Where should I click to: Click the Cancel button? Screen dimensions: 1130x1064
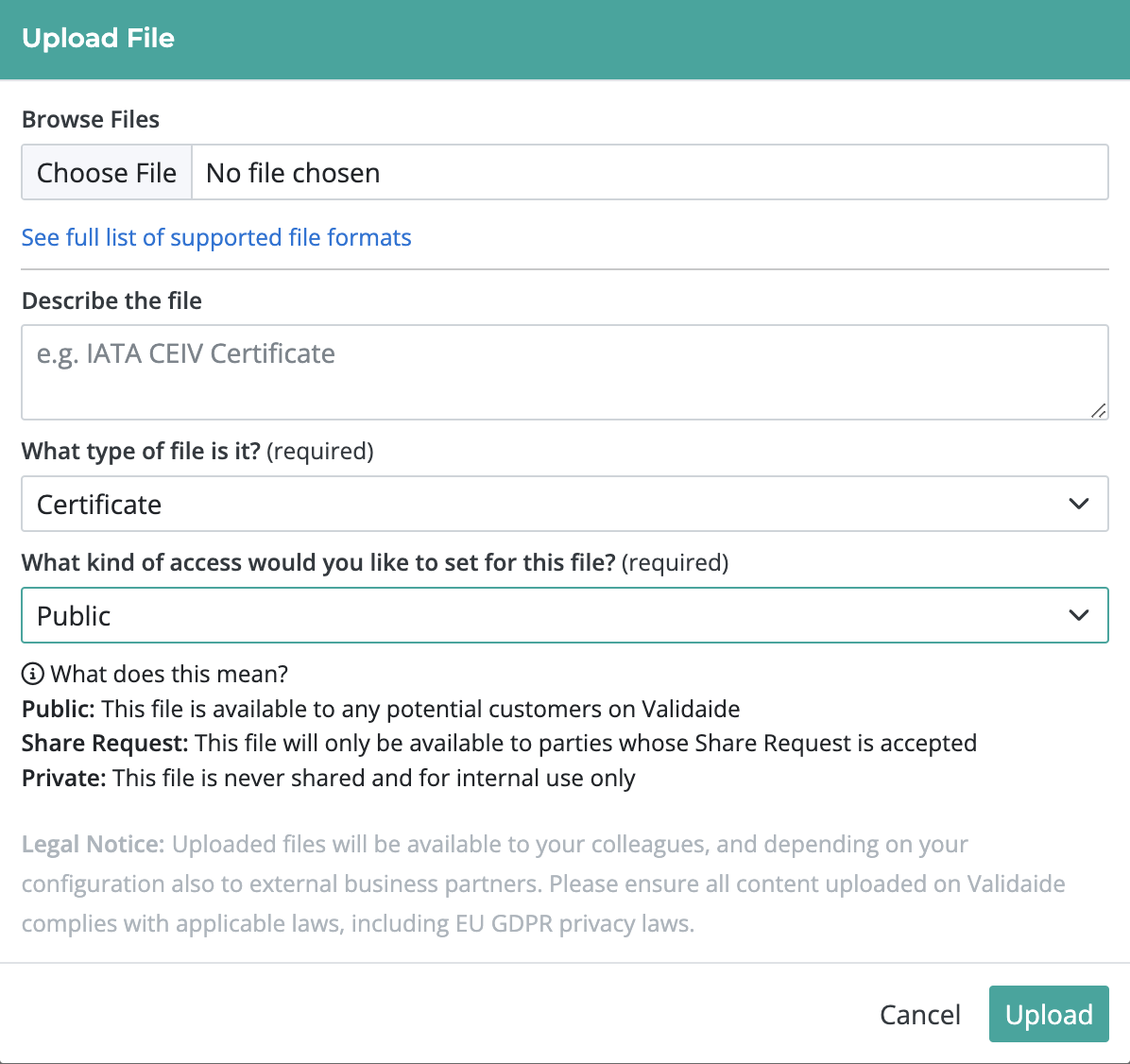point(920,1014)
